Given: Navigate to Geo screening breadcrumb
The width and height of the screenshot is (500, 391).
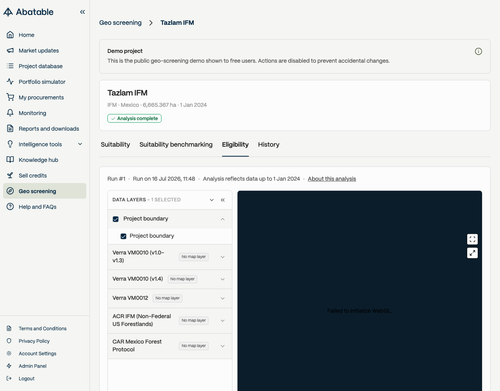Looking at the screenshot, I should pyautogui.click(x=120, y=22).
